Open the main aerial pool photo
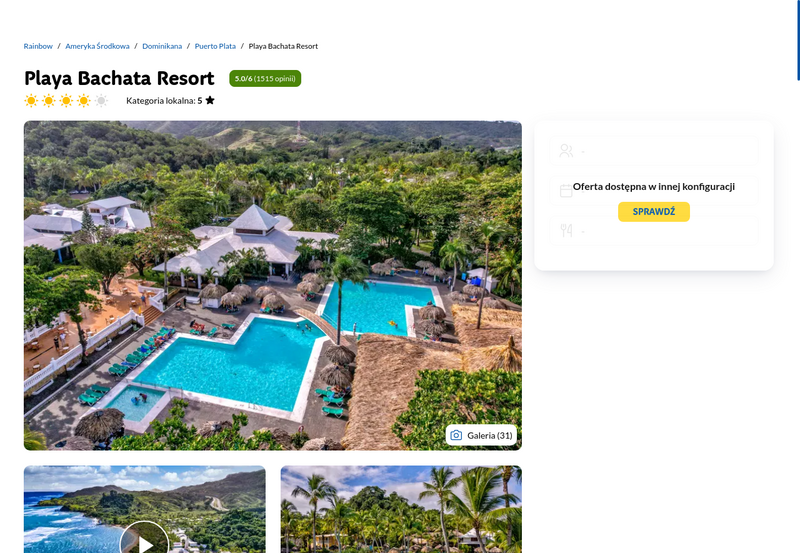Screen dimensions: 800x553 coord(273,286)
